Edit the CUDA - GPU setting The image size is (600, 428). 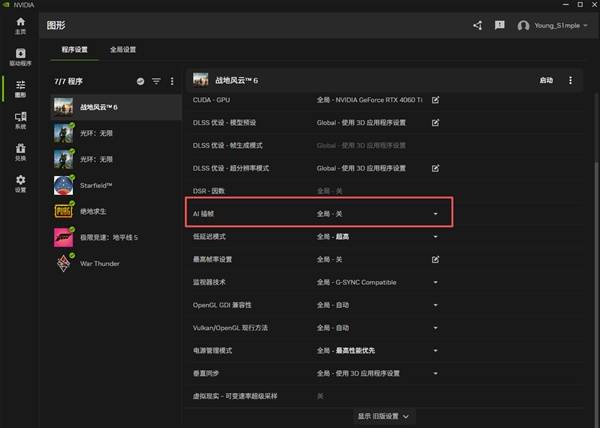pyautogui.click(x=435, y=100)
